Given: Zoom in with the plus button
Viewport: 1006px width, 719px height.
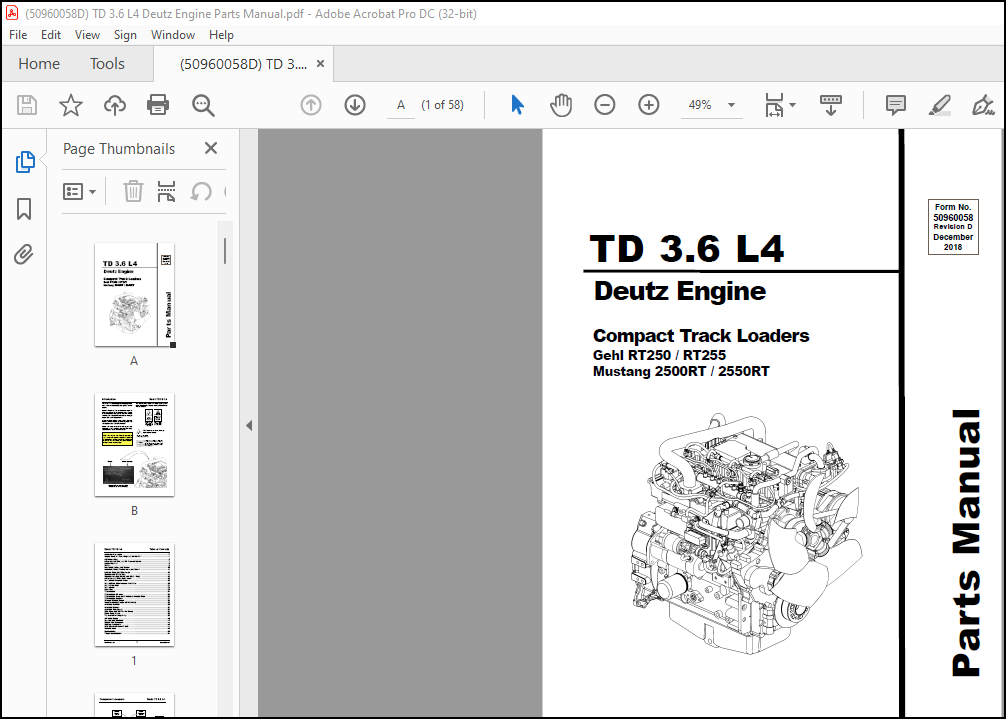Looking at the screenshot, I should [x=649, y=105].
